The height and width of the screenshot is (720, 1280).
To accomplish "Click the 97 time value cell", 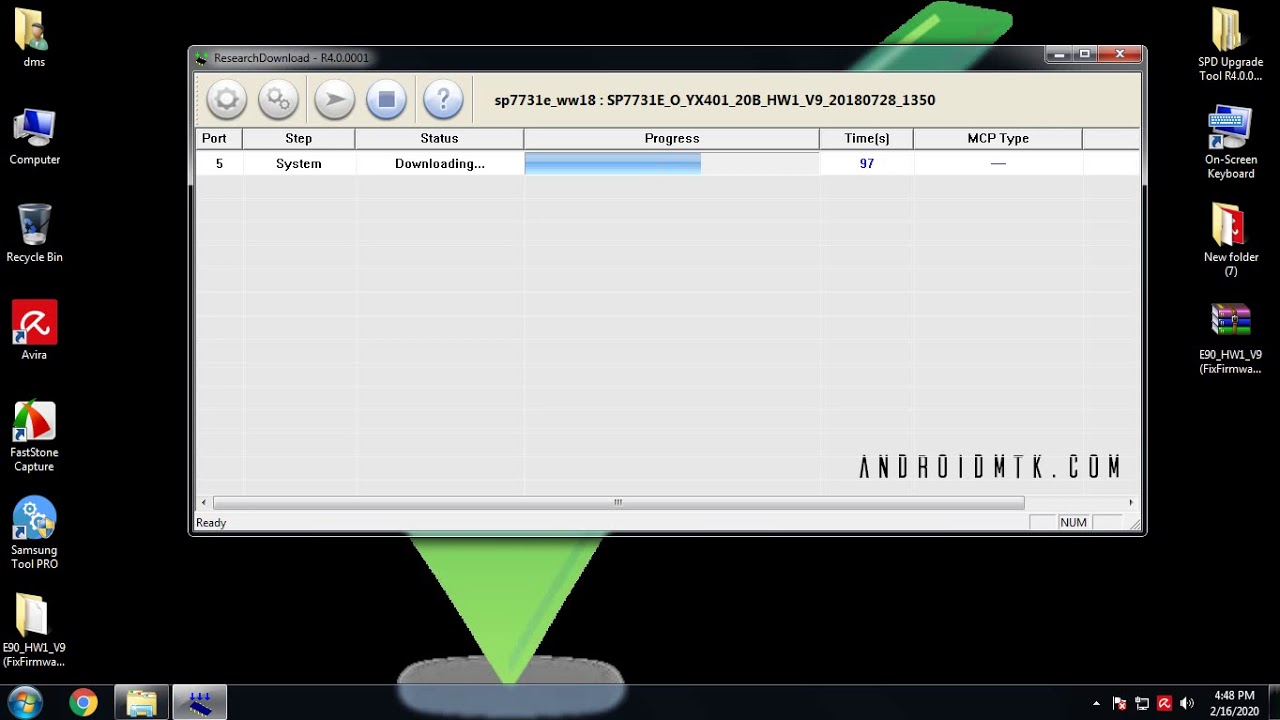I will 866,163.
